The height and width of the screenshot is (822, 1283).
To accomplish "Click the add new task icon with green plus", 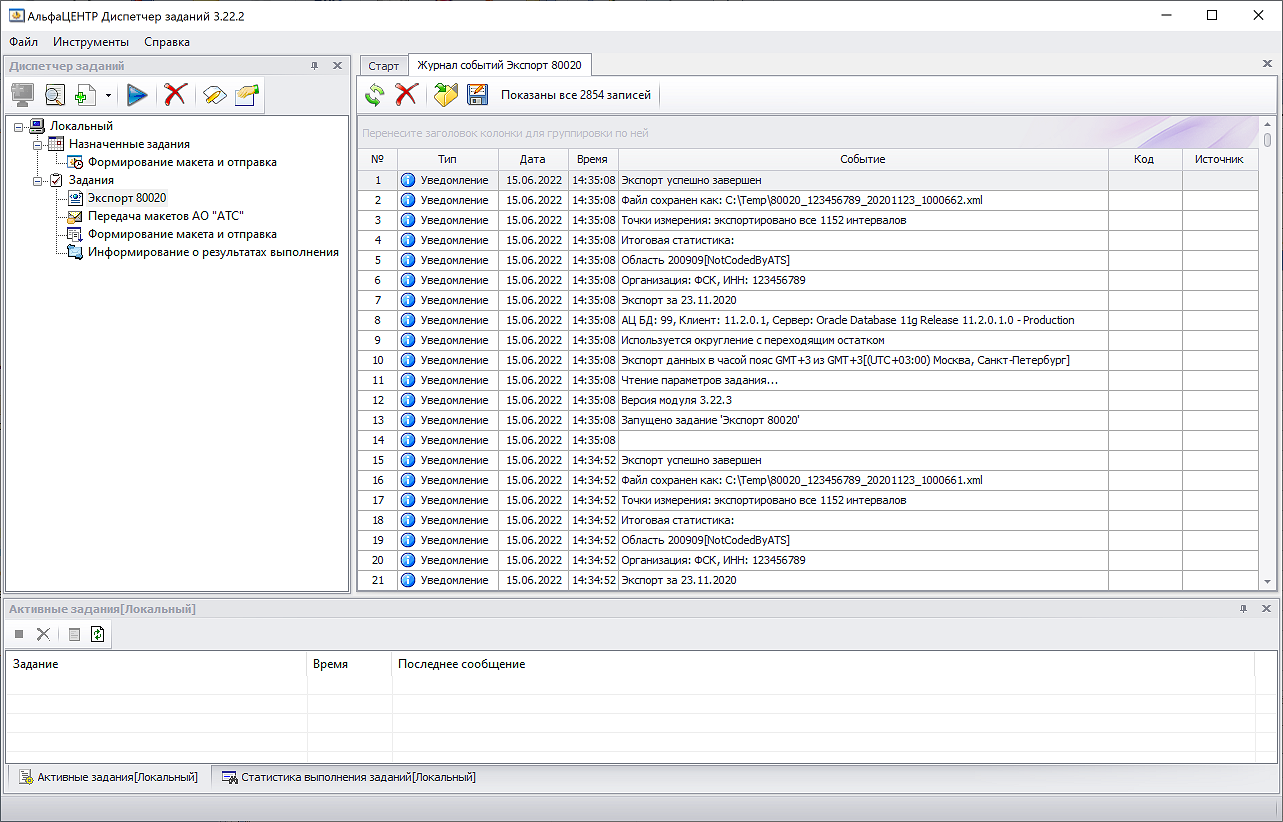I will pyautogui.click(x=85, y=95).
